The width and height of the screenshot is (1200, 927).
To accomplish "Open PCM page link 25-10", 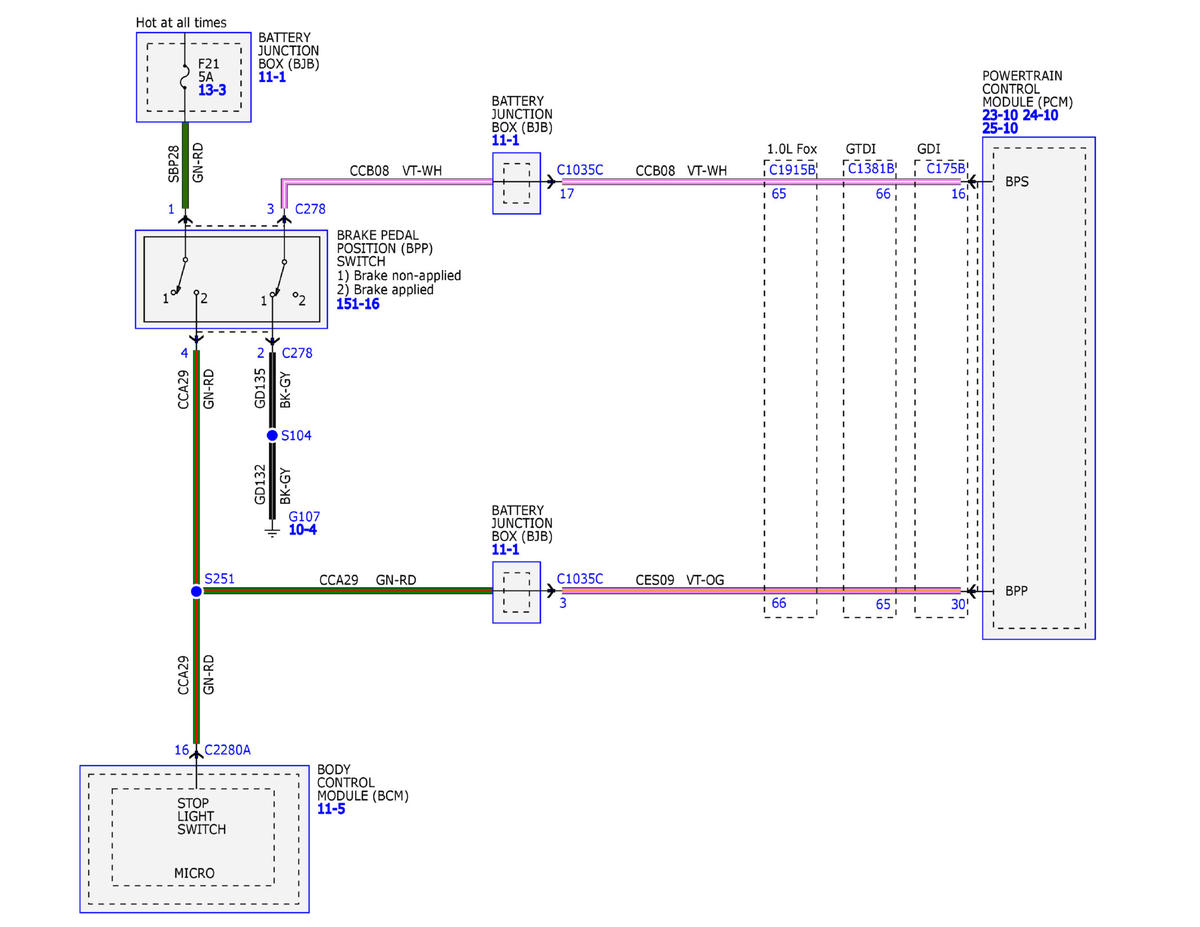I will (1000, 128).
